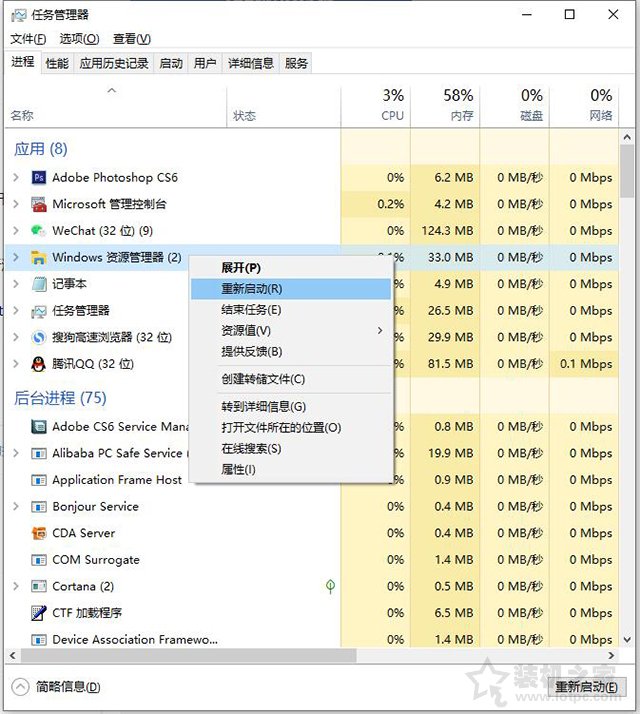Open the 资源值(V) submenu arrow
The image size is (640, 714).
380,331
